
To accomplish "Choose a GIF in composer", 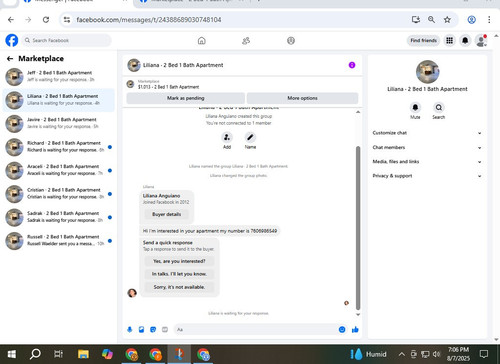I will [165, 330].
